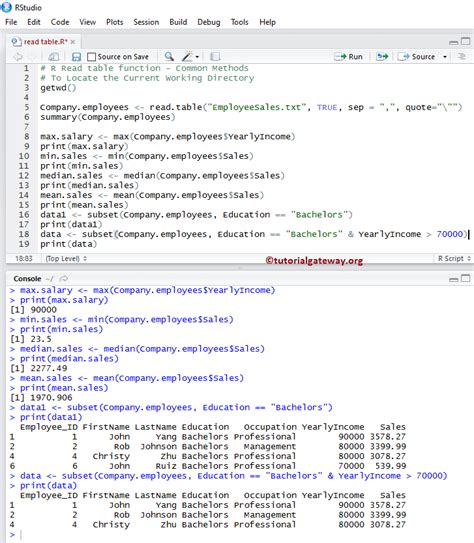Show document outline icon
The image size is (474, 543).
click(x=462, y=56)
